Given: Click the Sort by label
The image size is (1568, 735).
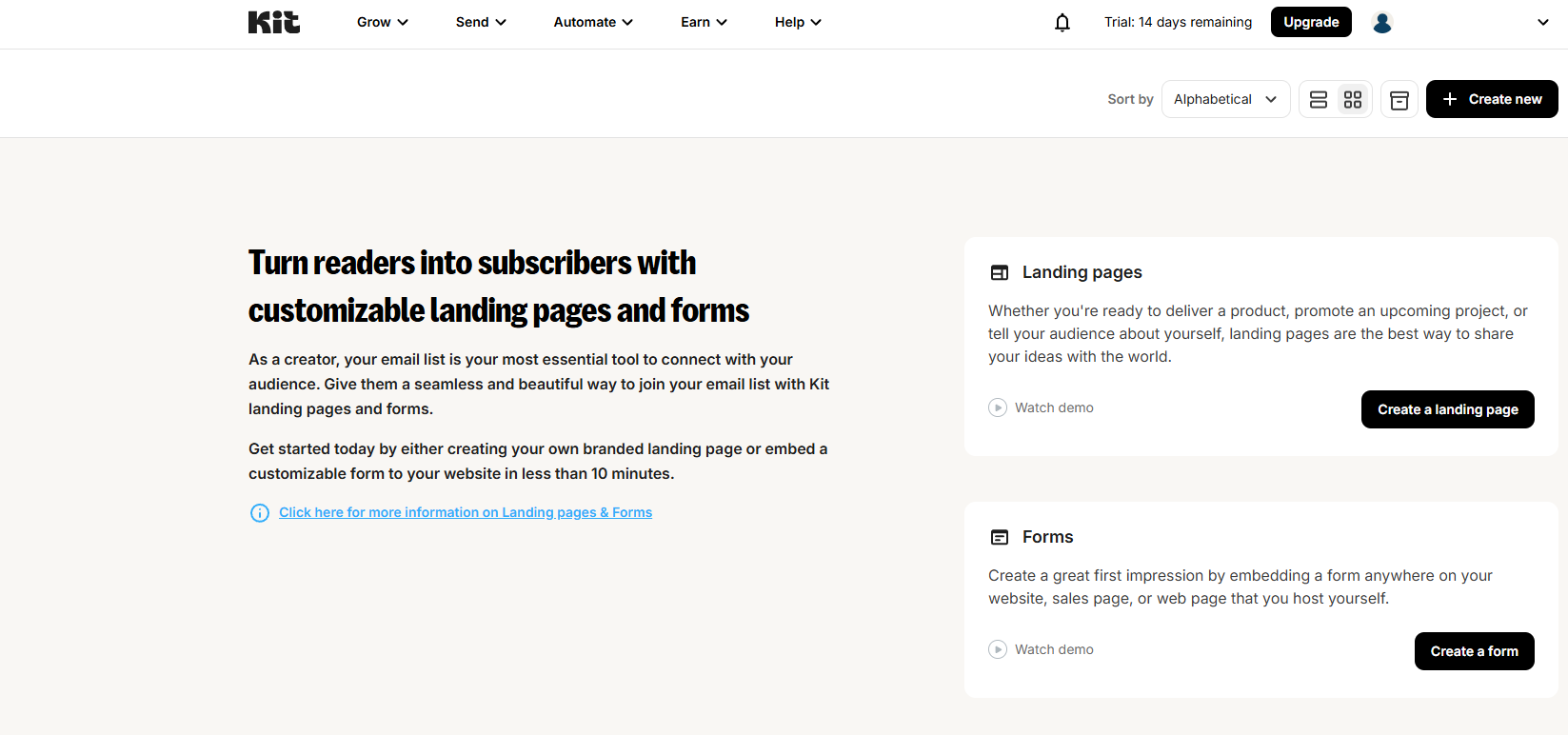Looking at the screenshot, I should pyautogui.click(x=1130, y=99).
